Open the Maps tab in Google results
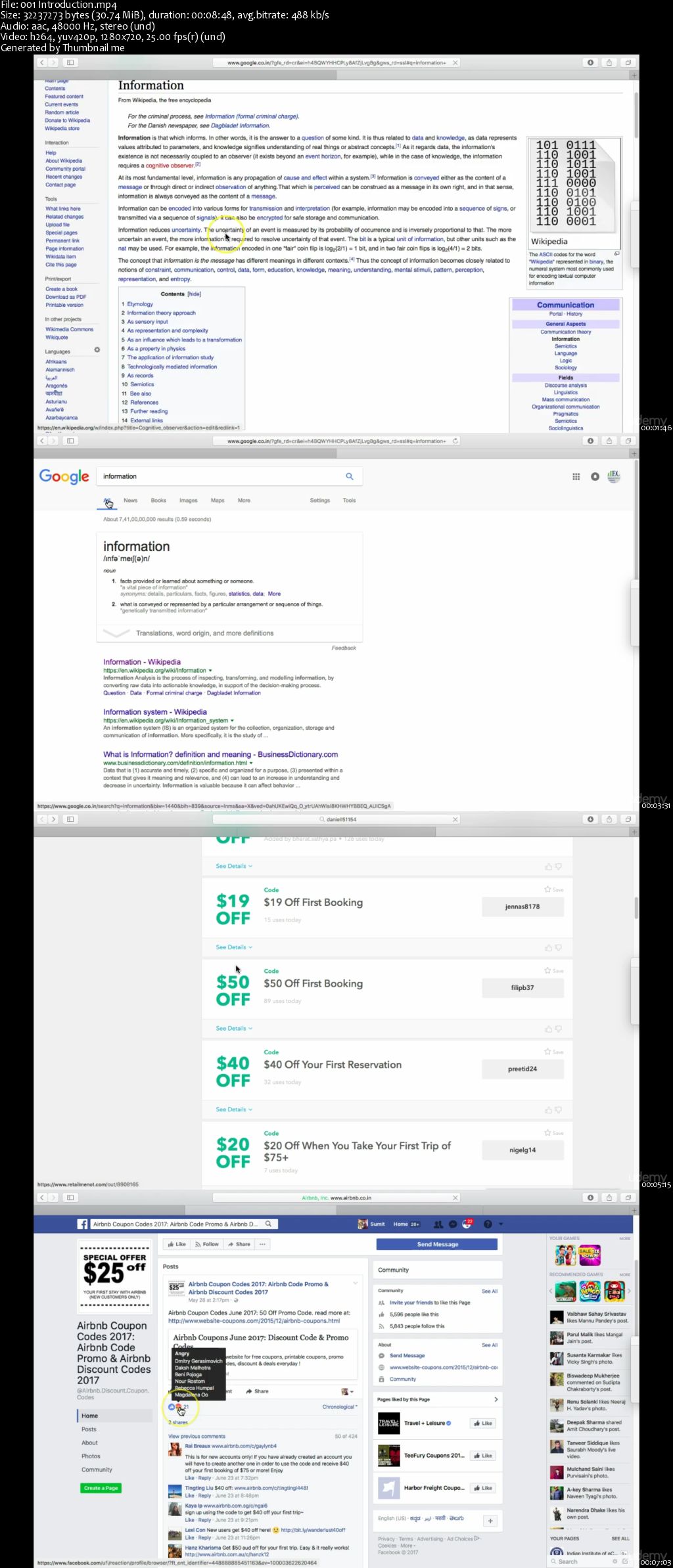 218,501
